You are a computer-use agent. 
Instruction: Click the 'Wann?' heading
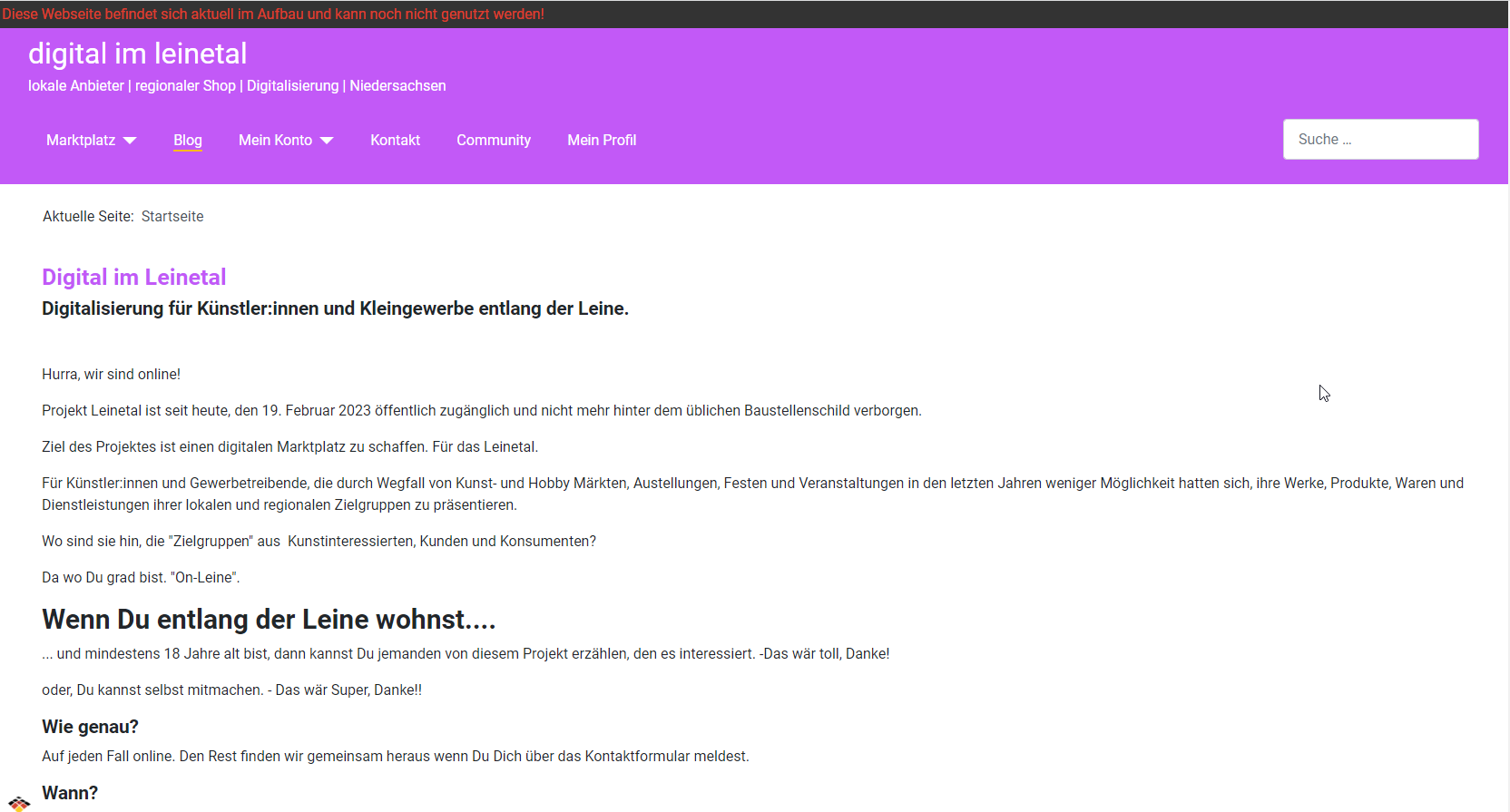tap(70, 793)
